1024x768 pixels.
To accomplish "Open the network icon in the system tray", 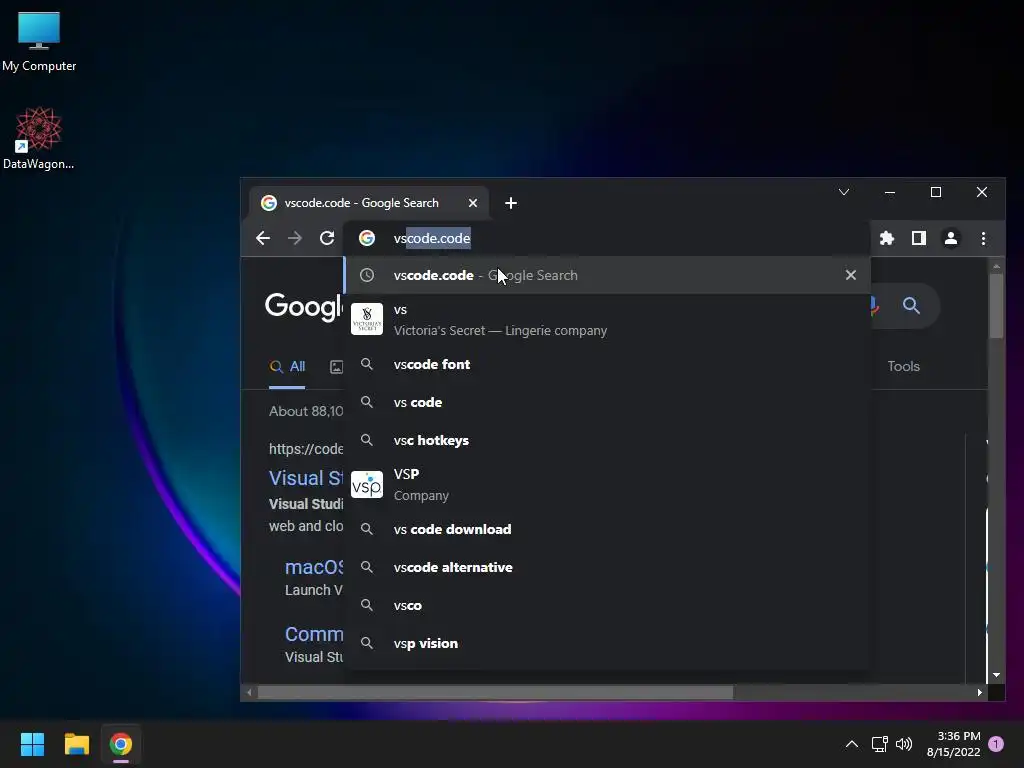I will pos(879,744).
